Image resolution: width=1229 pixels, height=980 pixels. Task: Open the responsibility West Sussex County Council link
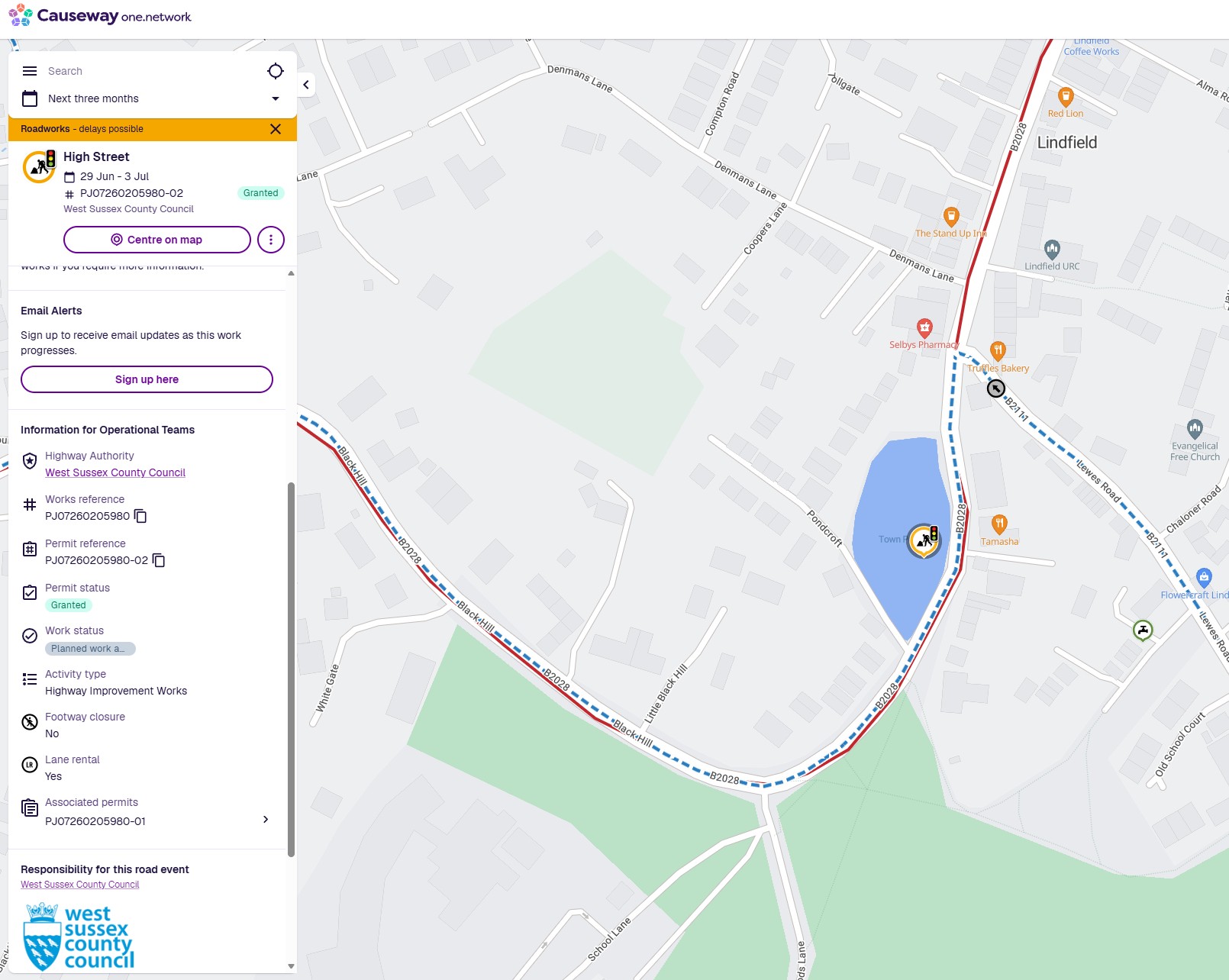(x=80, y=885)
